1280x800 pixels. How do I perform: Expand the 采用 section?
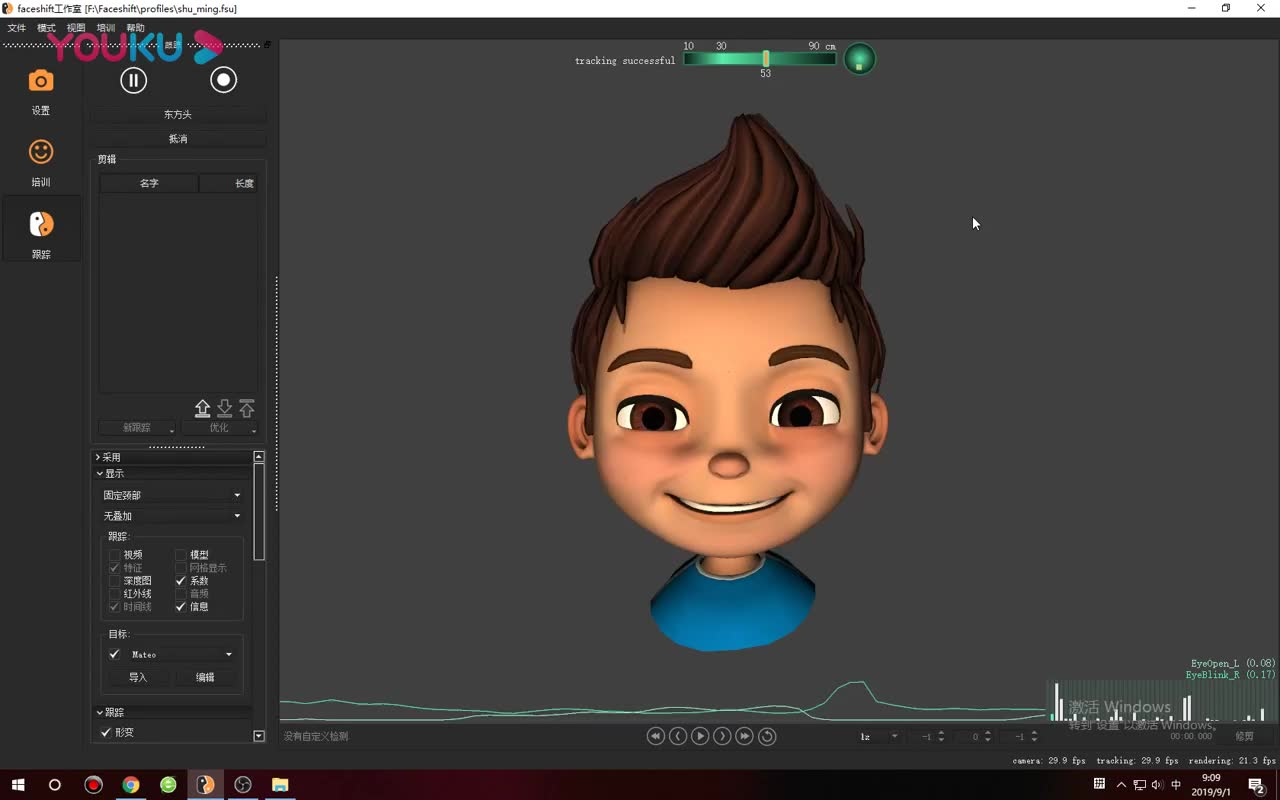pyautogui.click(x=110, y=457)
